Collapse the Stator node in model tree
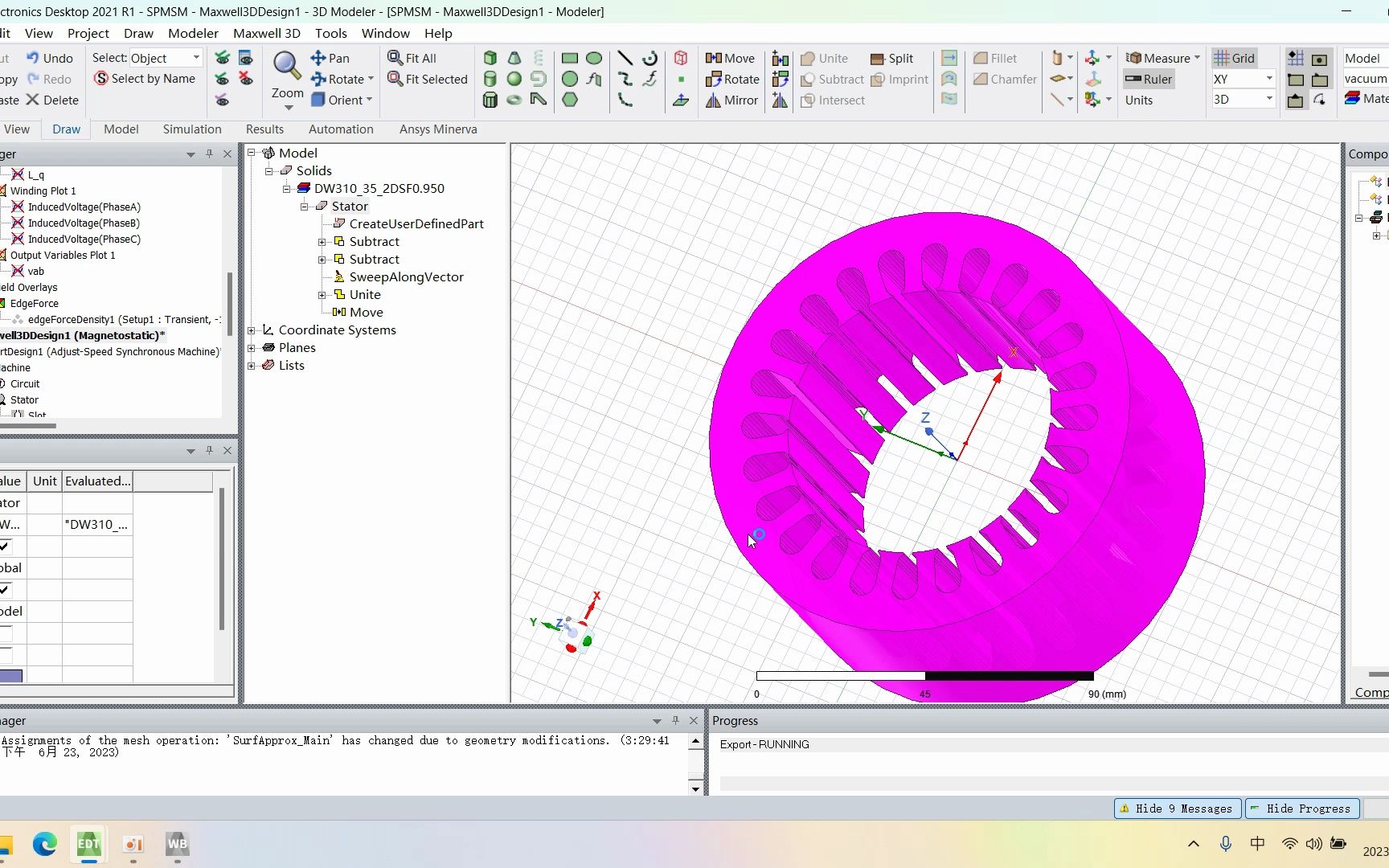Screen dimensions: 1389x868 click(305, 207)
